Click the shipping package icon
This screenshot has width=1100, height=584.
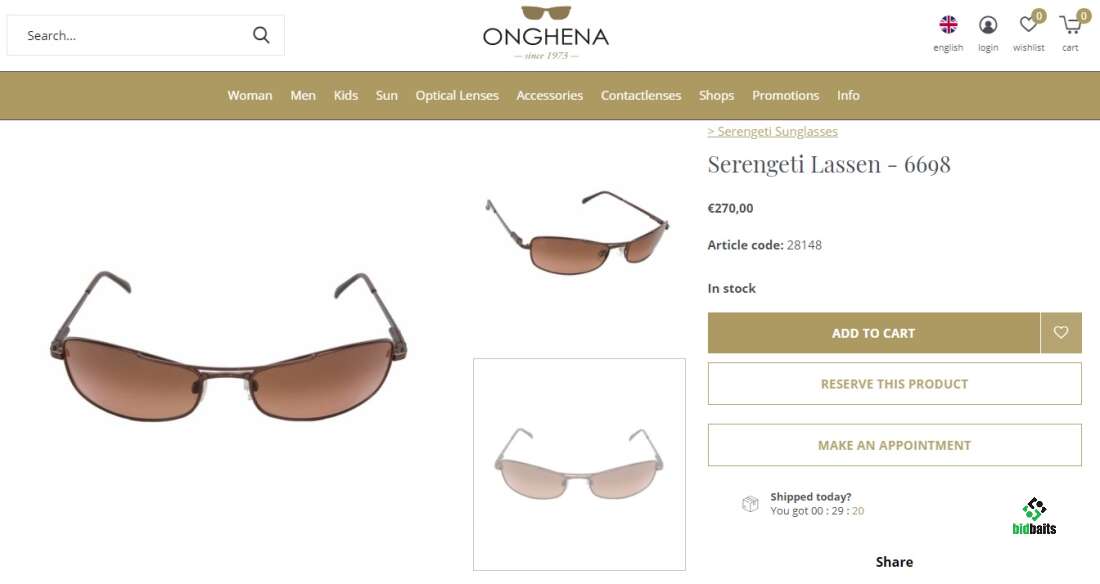(x=750, y=504)
